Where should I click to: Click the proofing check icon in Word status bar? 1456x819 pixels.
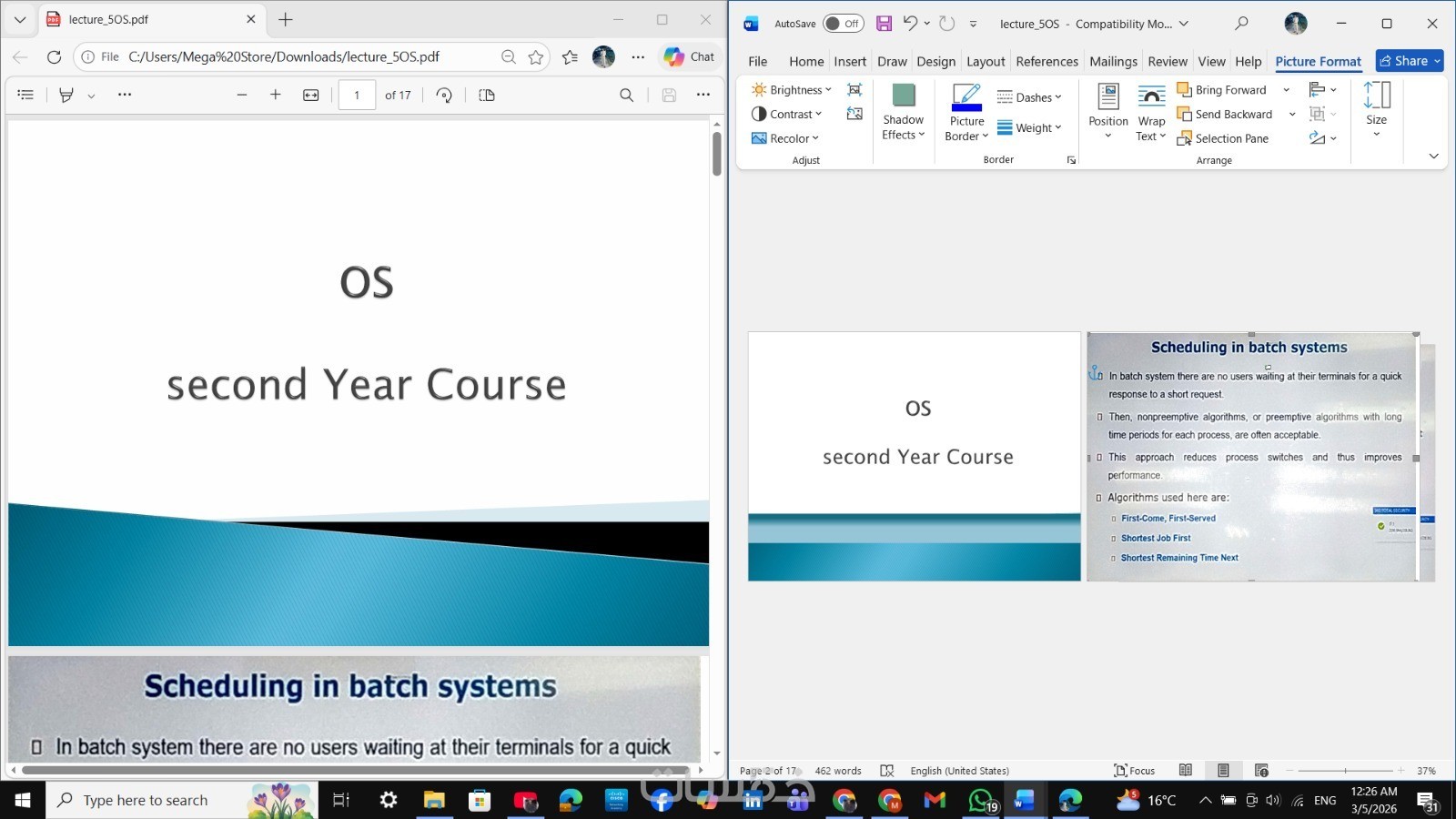click(887, 771)
